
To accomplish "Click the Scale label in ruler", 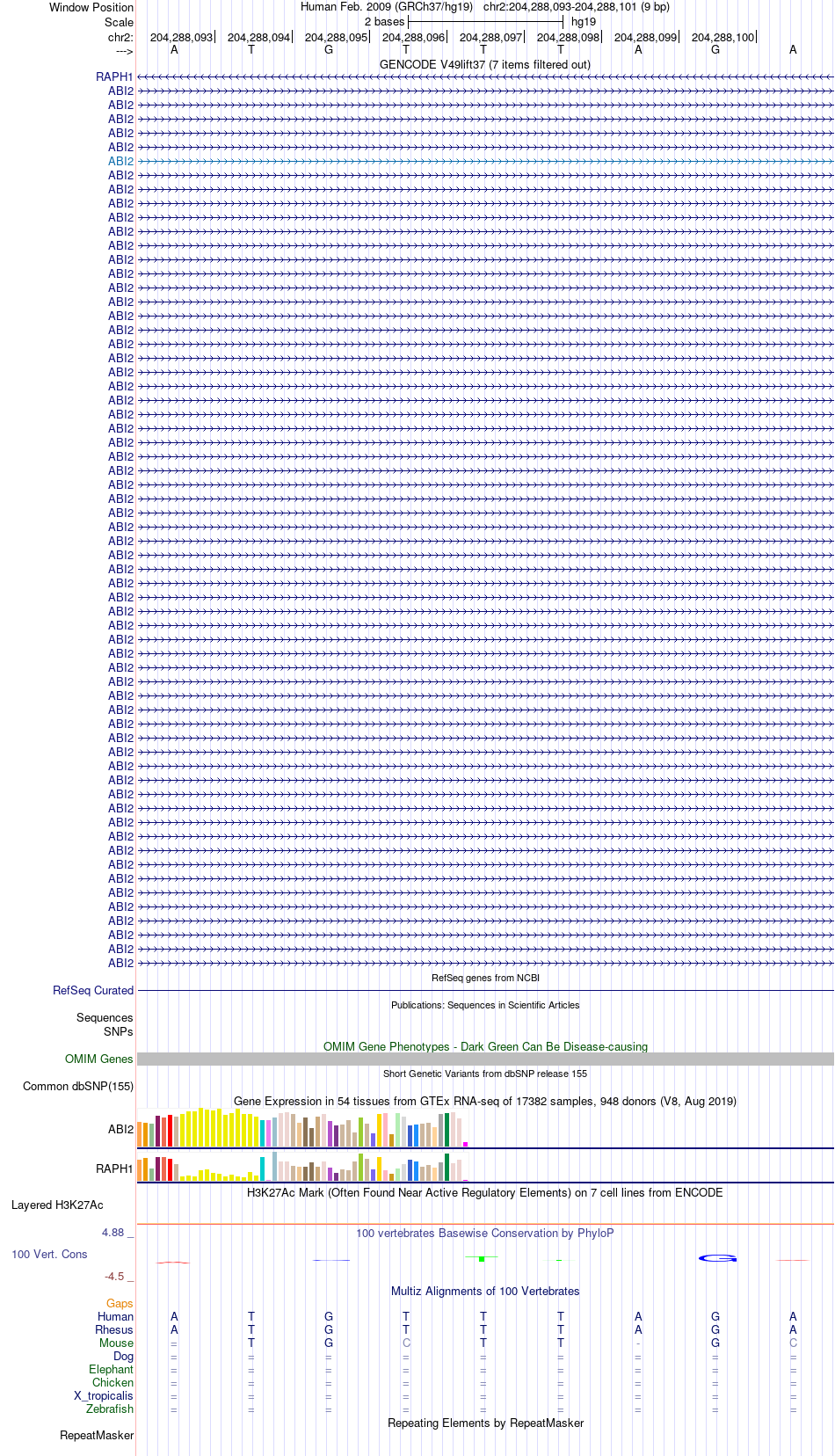I will tap(119, 22).
